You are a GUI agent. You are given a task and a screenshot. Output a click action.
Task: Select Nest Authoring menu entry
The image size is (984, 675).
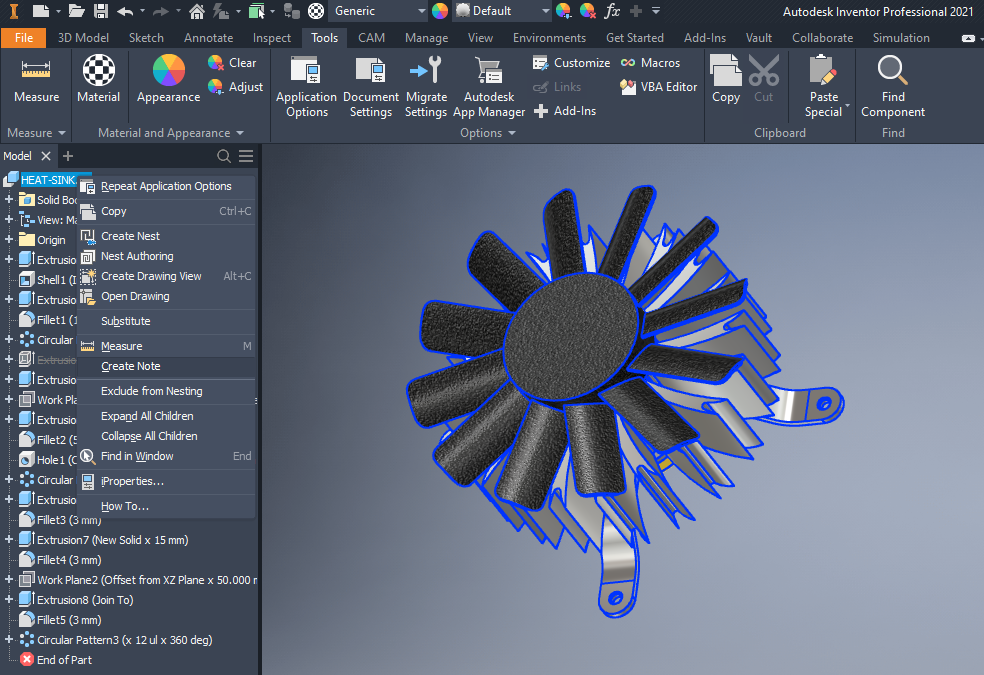pyautogui.click(x=166, y=256)
